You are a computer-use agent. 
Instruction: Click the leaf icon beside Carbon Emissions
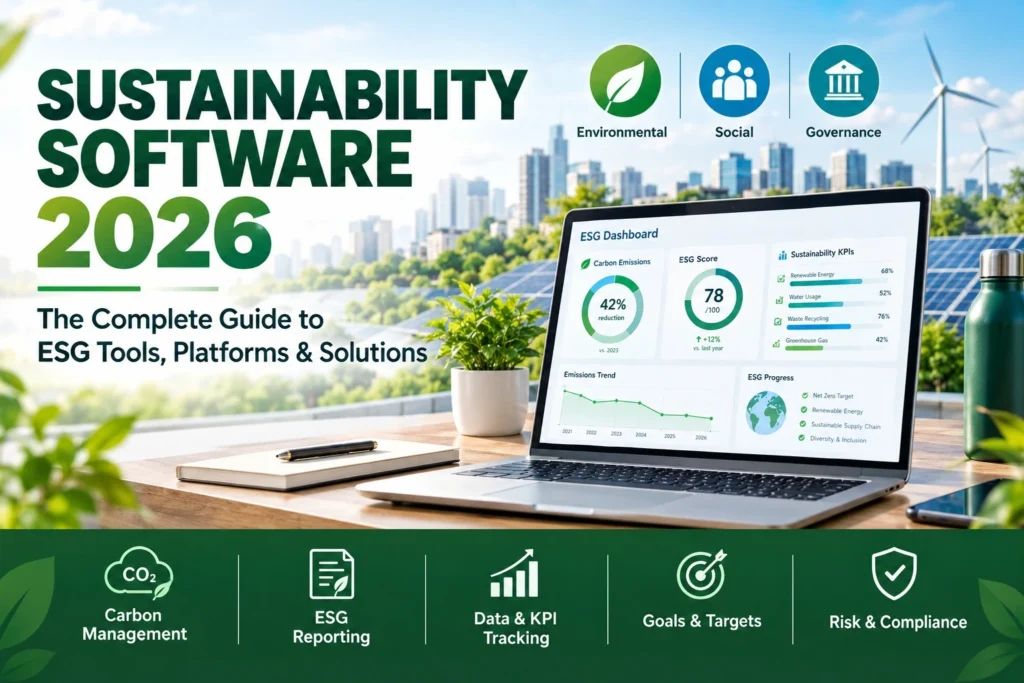click(585, 264)
